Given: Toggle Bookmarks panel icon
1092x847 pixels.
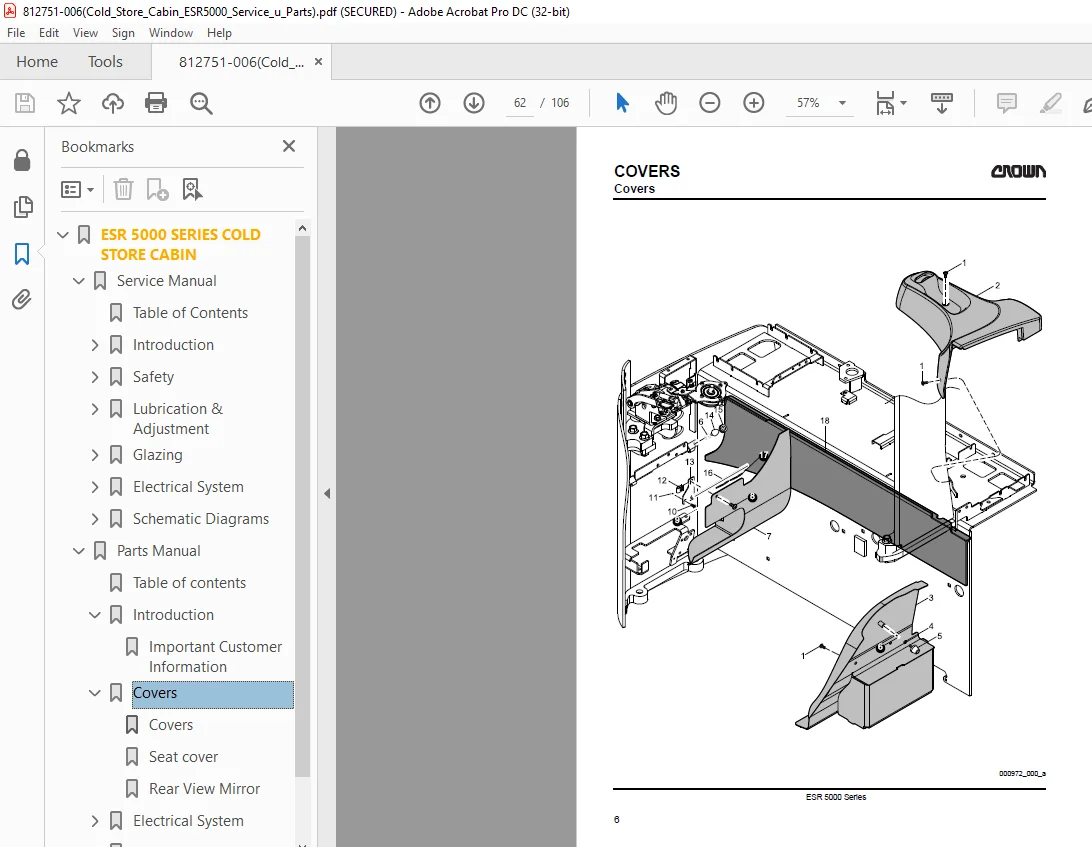Looking at the screenshot, I should (x=22, y=254).
